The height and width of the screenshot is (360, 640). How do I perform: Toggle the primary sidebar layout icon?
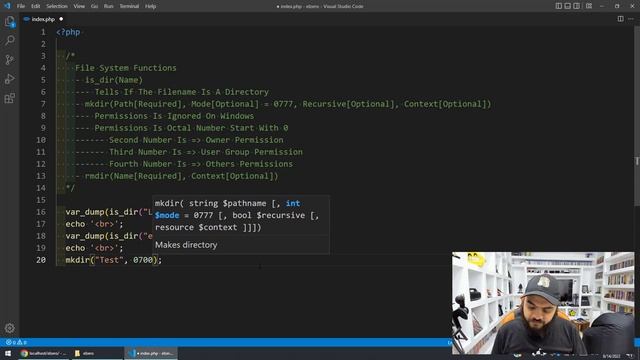pos(558,6)
